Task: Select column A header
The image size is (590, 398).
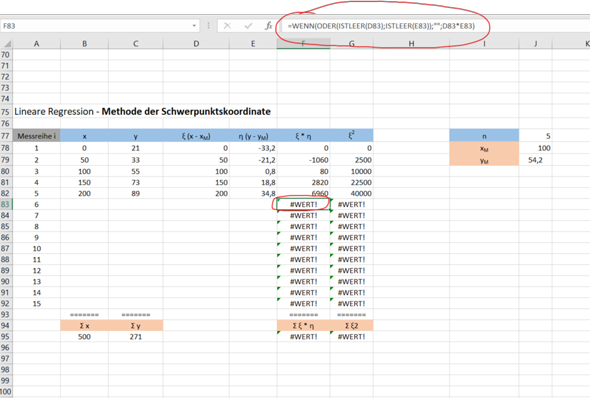Action: pos(36,44)
